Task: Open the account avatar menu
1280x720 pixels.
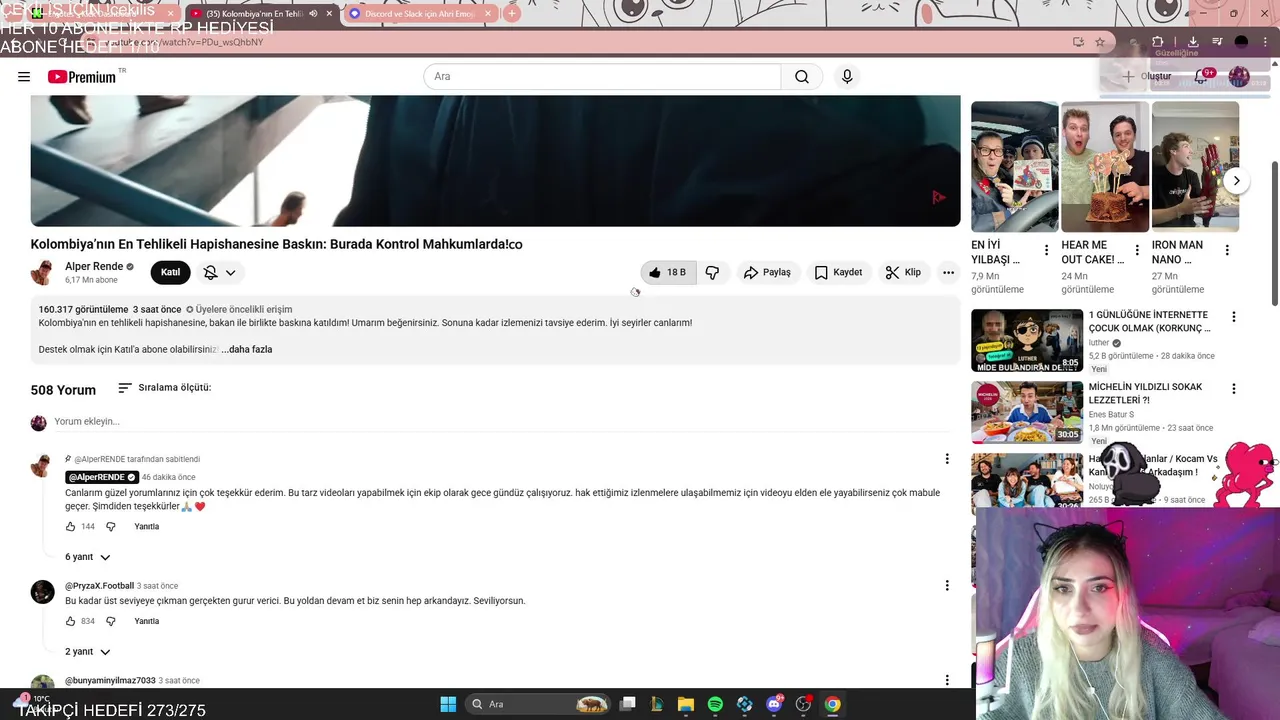Action: [1239, 77]
